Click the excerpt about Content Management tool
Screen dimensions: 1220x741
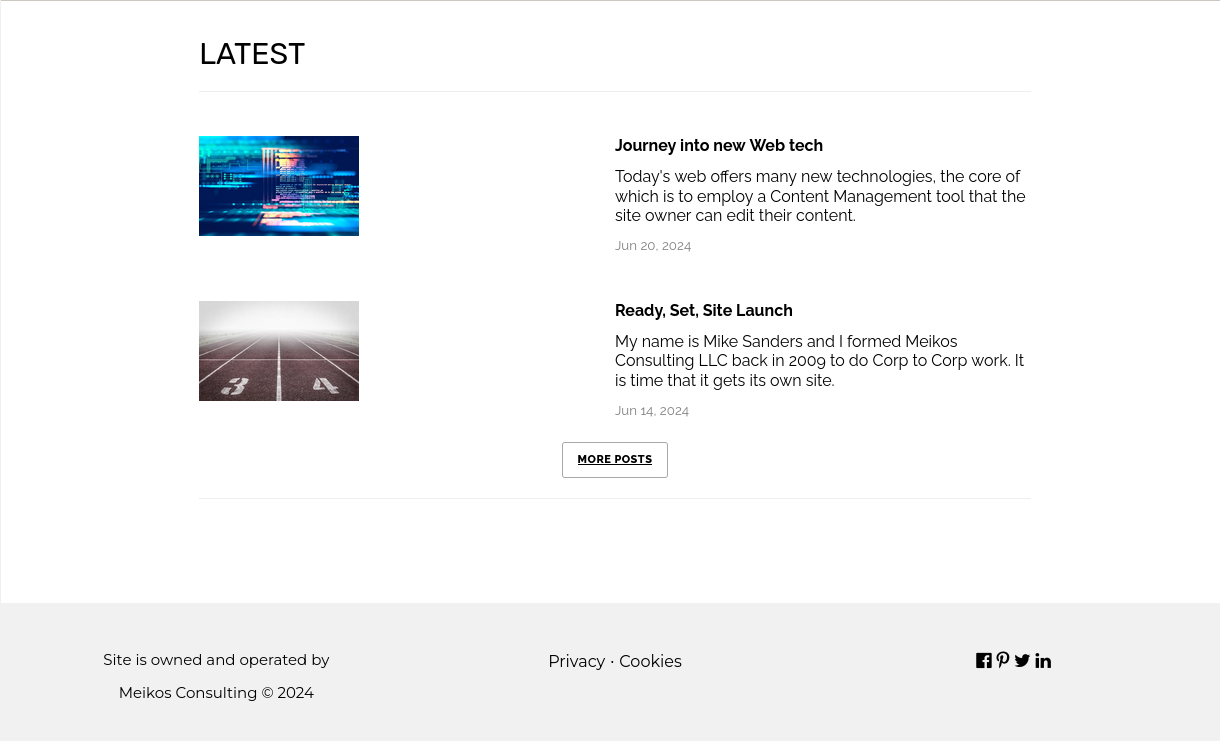(x=820, y=196)
